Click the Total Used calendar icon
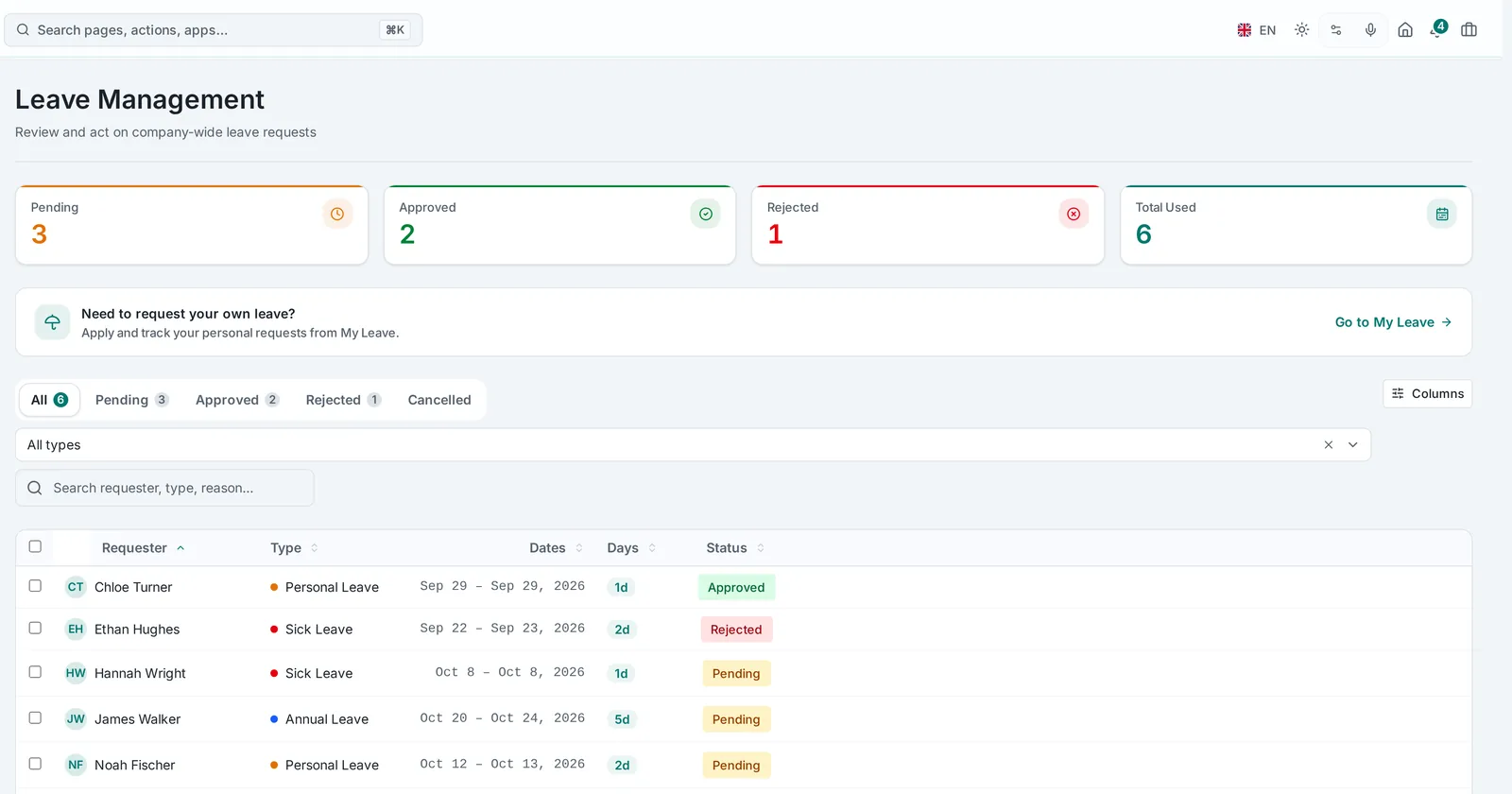This screenshot has width=1512, height=794. coord(1442,214)
